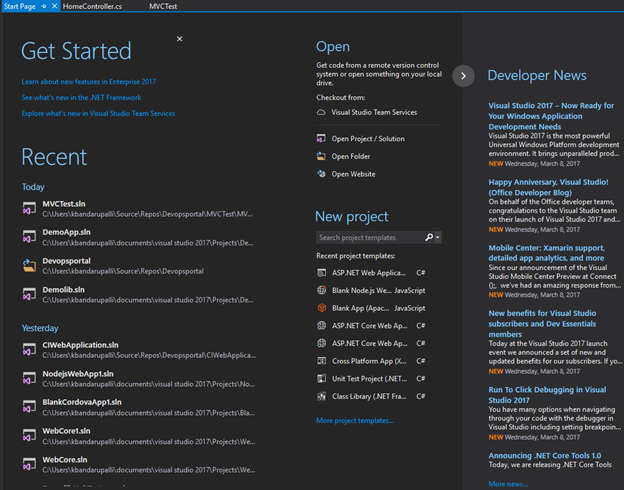Viewport: 624px width, 490px height.
Task: Close the Start Page tab
Action: [55, 6]
